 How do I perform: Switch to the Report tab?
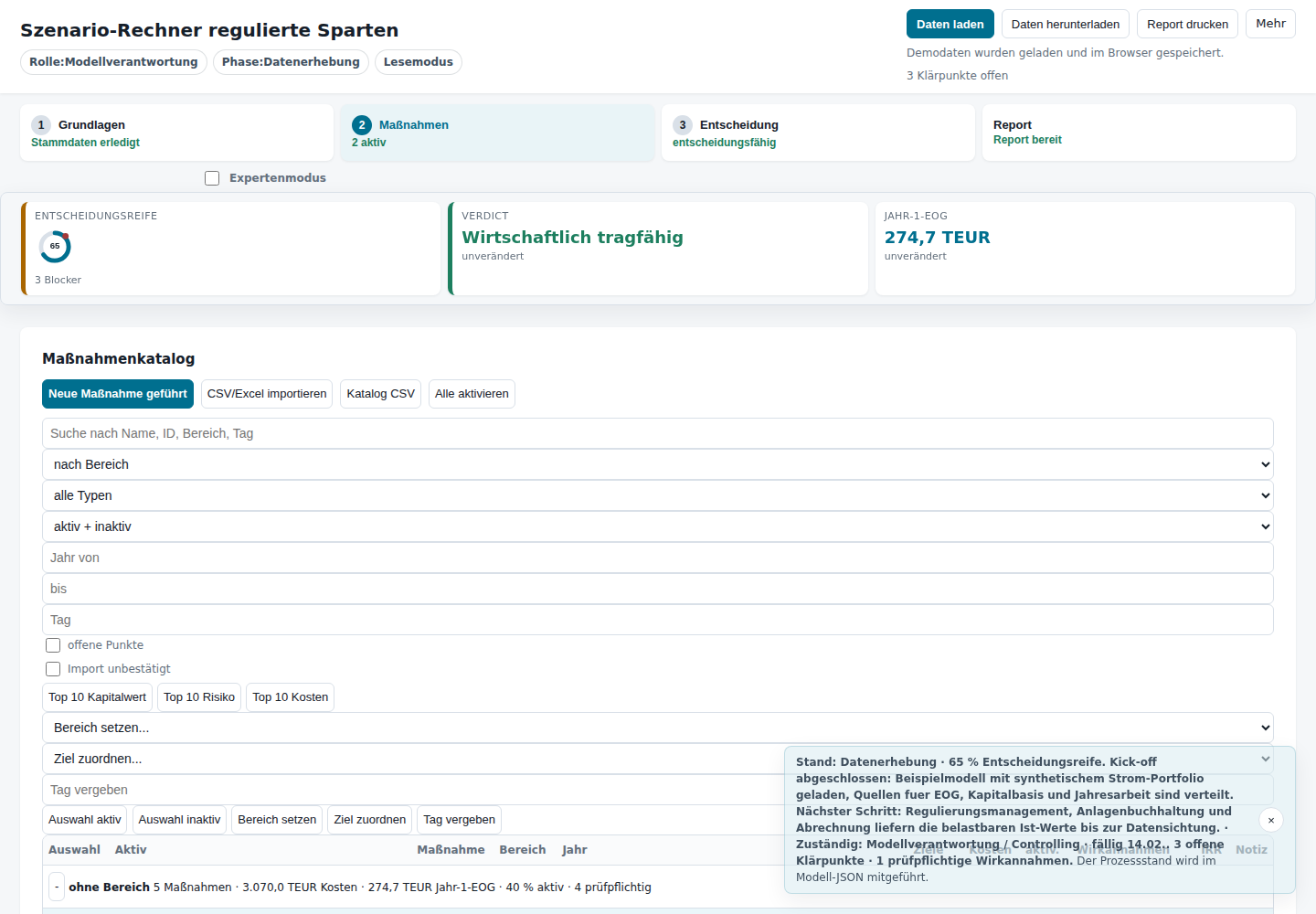(x=1139, y=133)
